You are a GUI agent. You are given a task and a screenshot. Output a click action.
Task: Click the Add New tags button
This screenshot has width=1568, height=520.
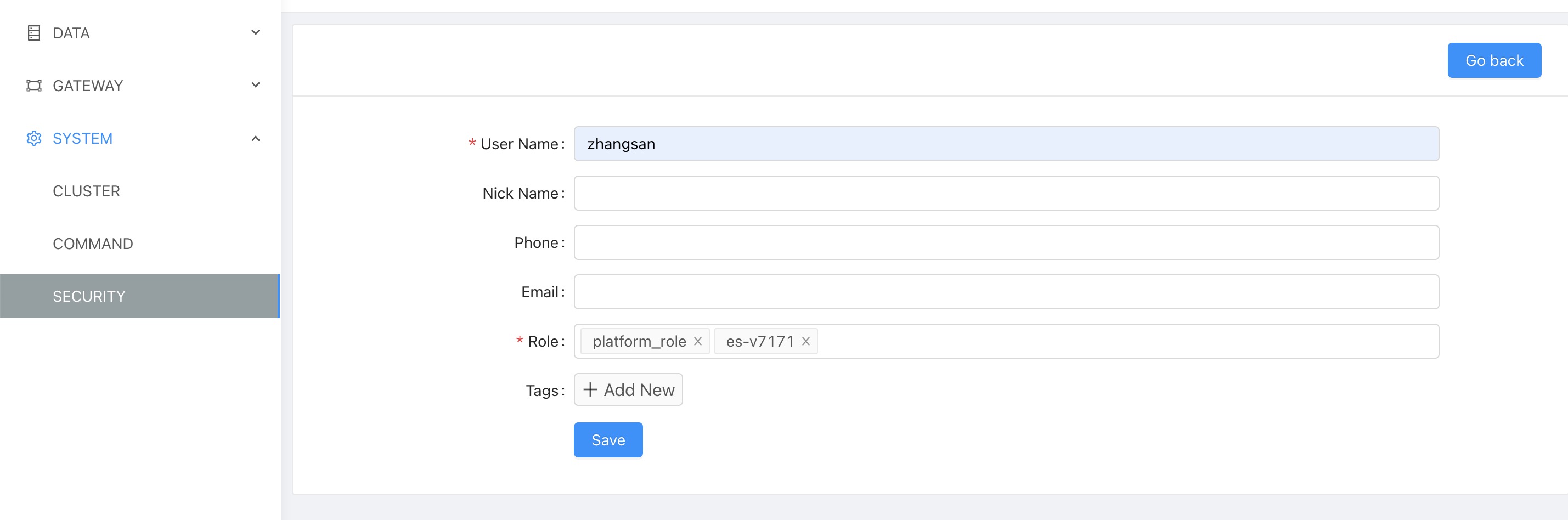[x=628, y=389]
